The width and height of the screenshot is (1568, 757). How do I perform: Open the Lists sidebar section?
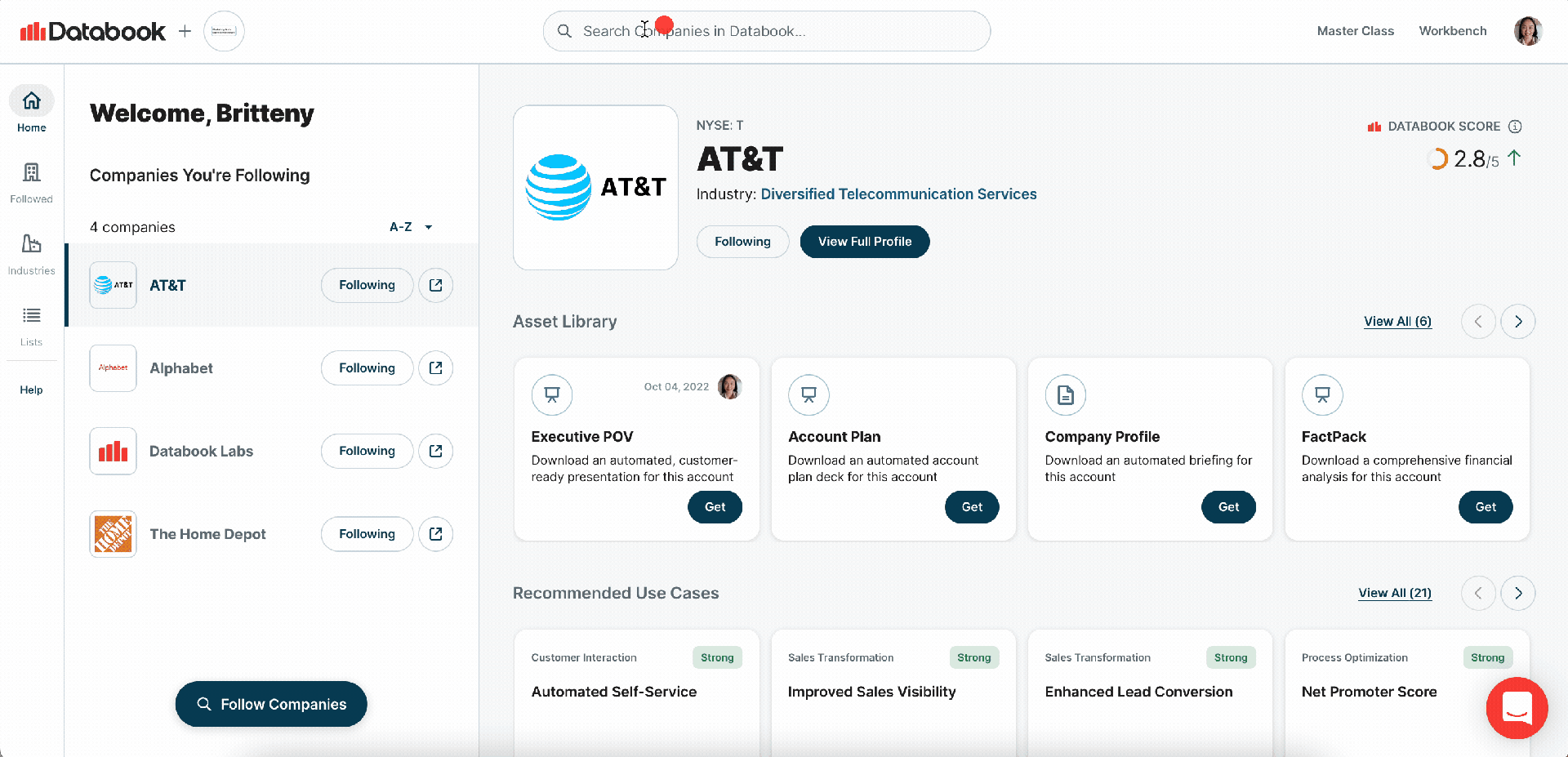point(31,324)
